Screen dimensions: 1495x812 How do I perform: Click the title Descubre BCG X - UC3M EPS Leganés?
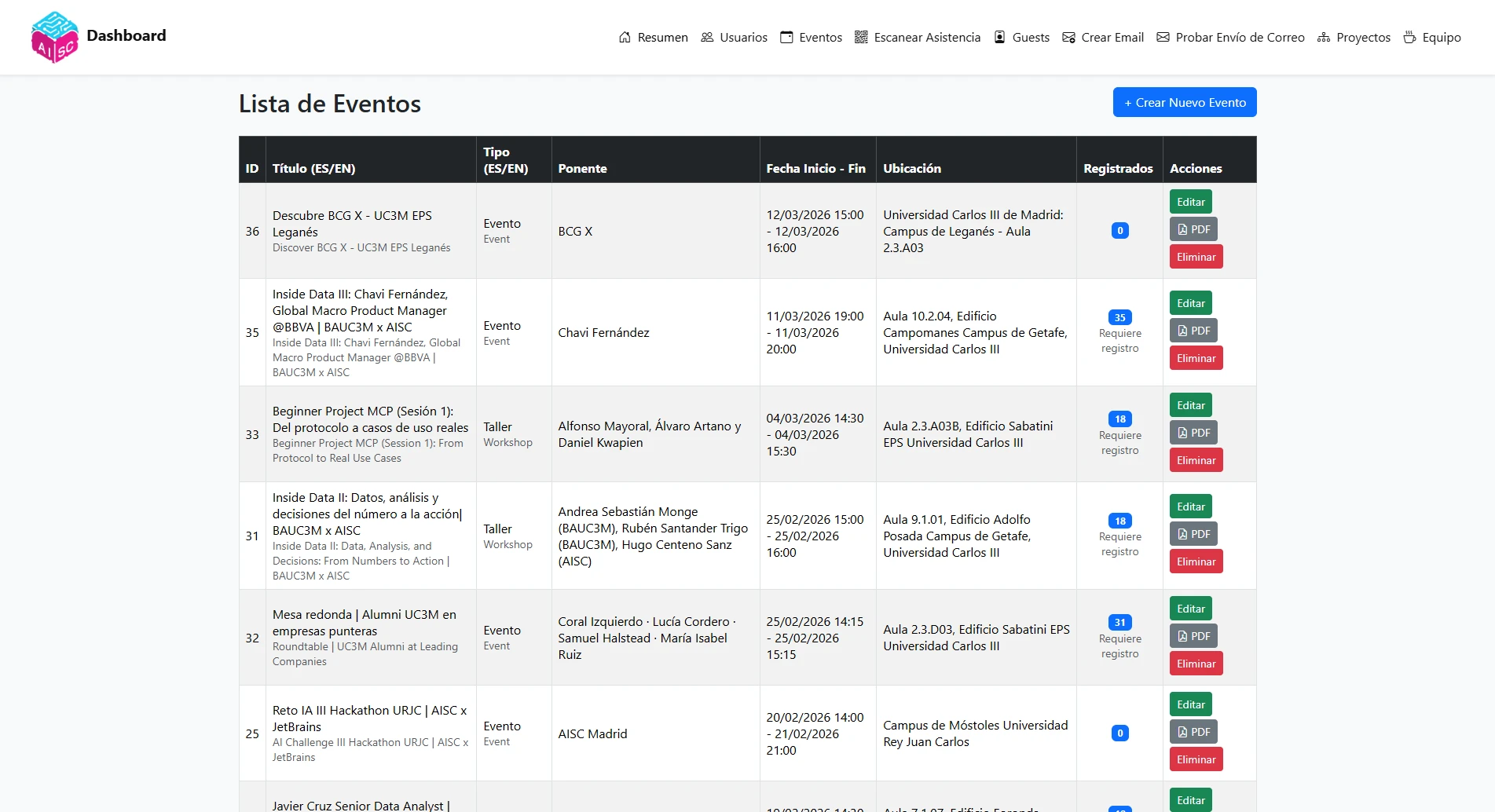[352, 224]
